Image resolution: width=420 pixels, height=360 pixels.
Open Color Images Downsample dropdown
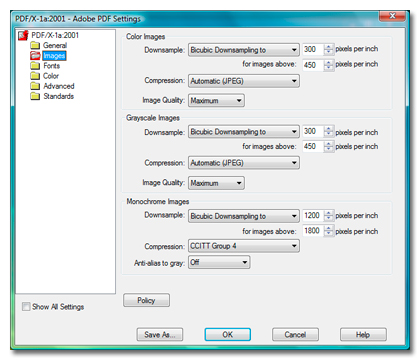244,50
